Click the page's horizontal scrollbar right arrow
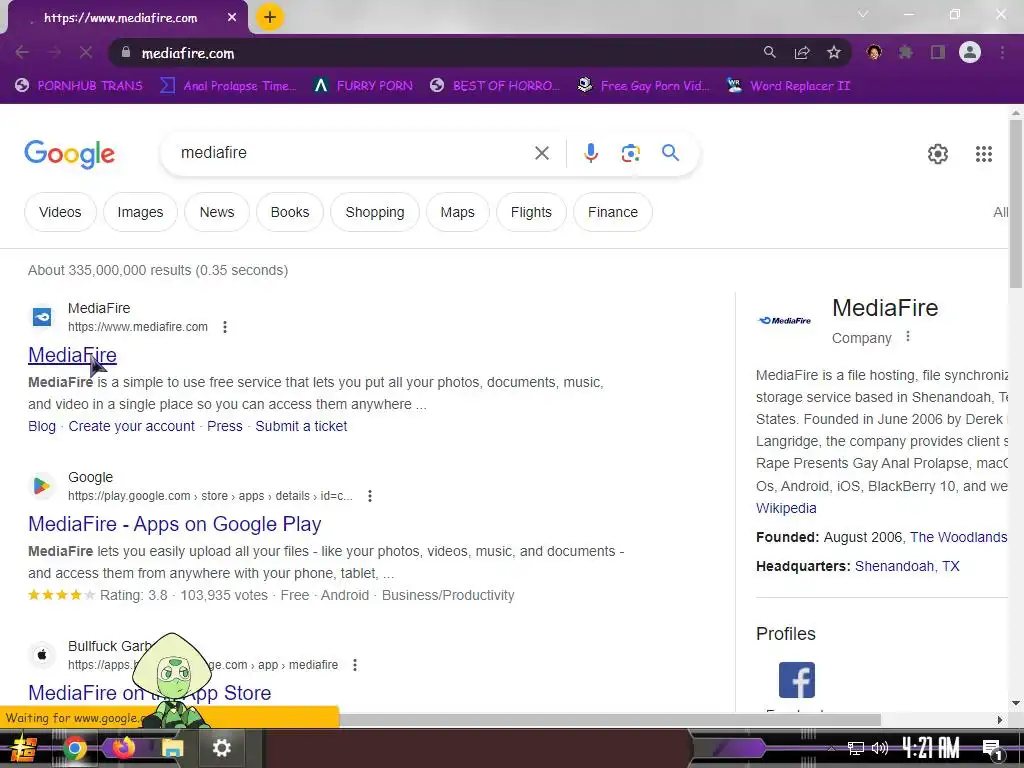 pos(999,720)
